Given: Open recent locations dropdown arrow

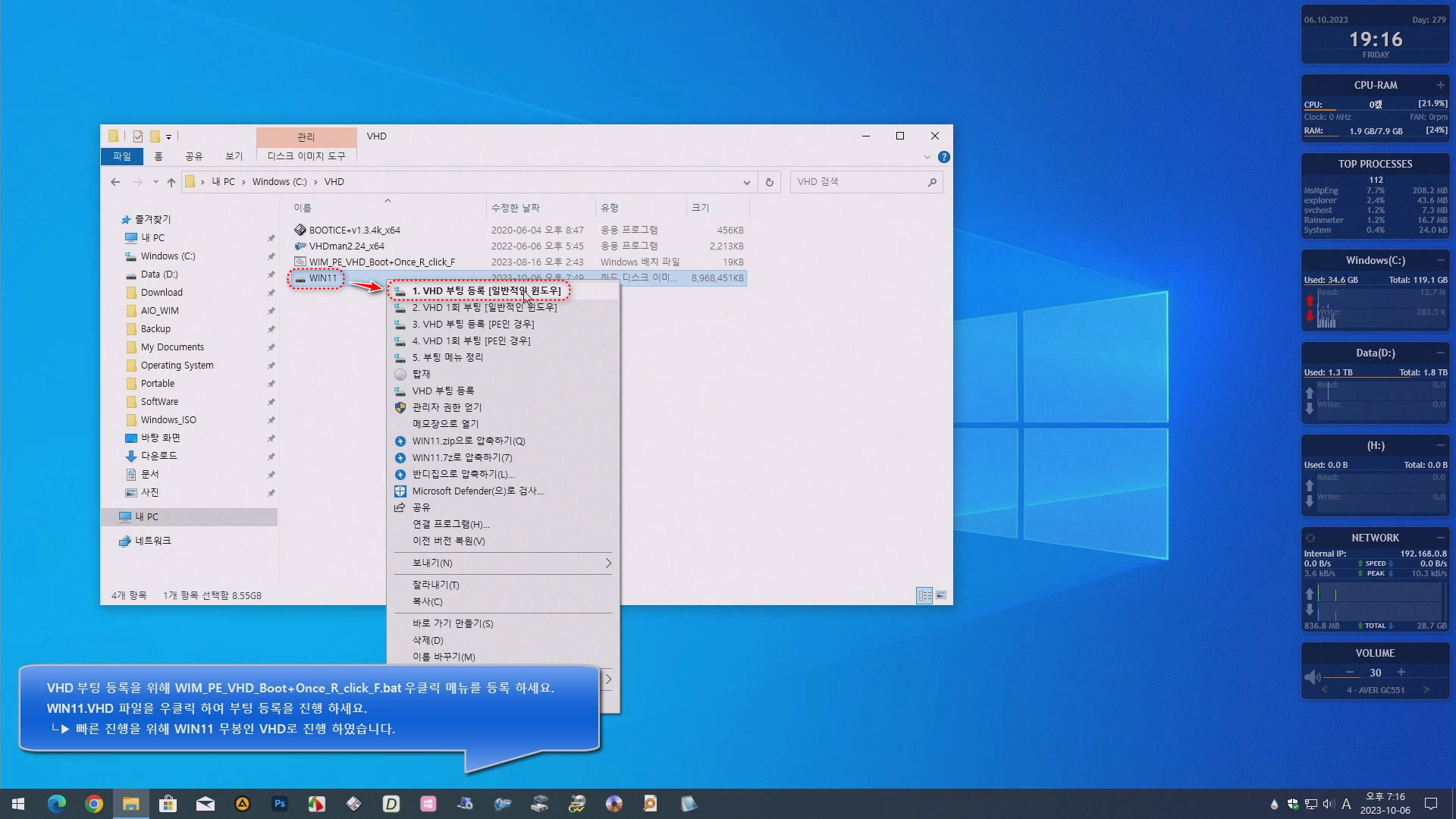Looking at the screenshot, I should (155, 182).
